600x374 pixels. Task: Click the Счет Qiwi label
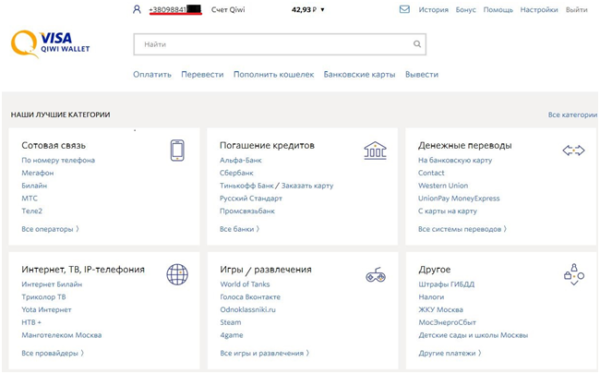[x=228, y=10]
